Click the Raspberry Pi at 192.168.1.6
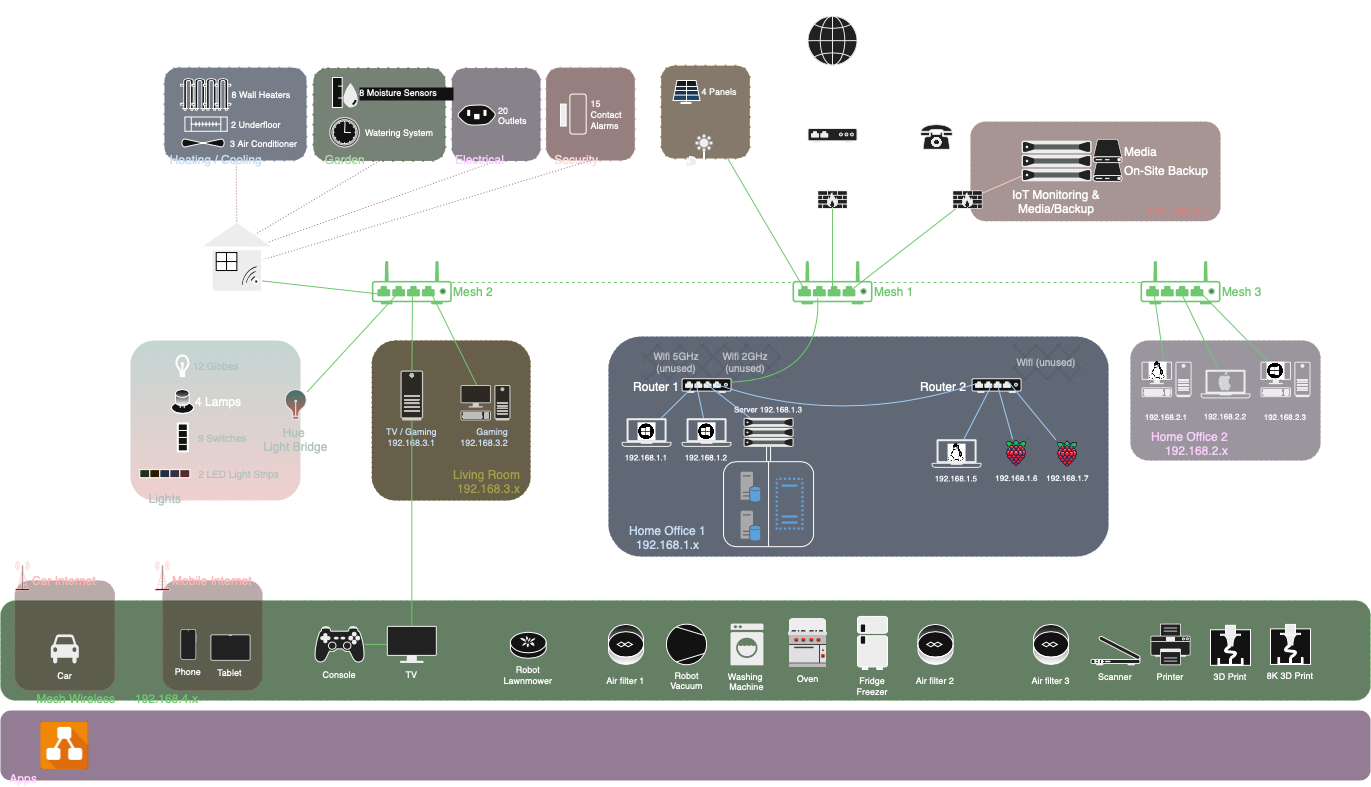This screenshot has height=787, width=1371. (1015, 452)
